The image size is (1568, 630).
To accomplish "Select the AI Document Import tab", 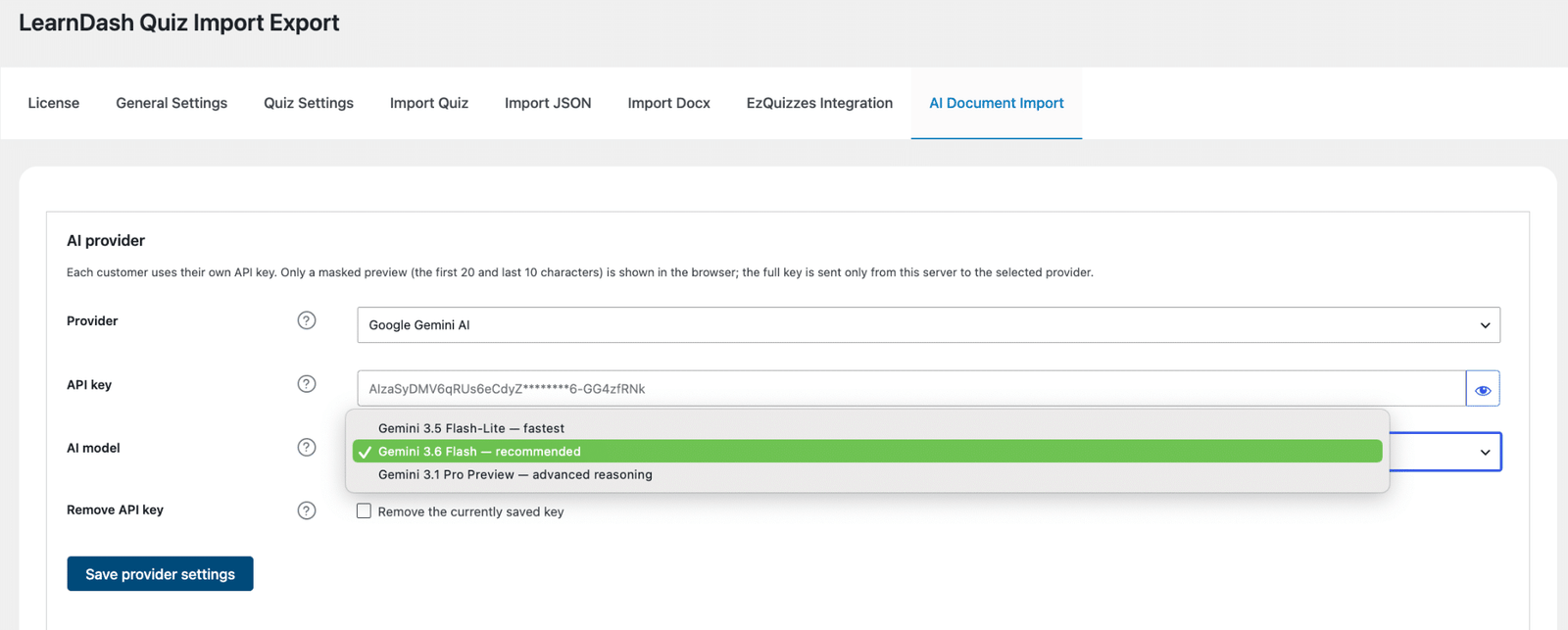I will click(x=997, y=103).
